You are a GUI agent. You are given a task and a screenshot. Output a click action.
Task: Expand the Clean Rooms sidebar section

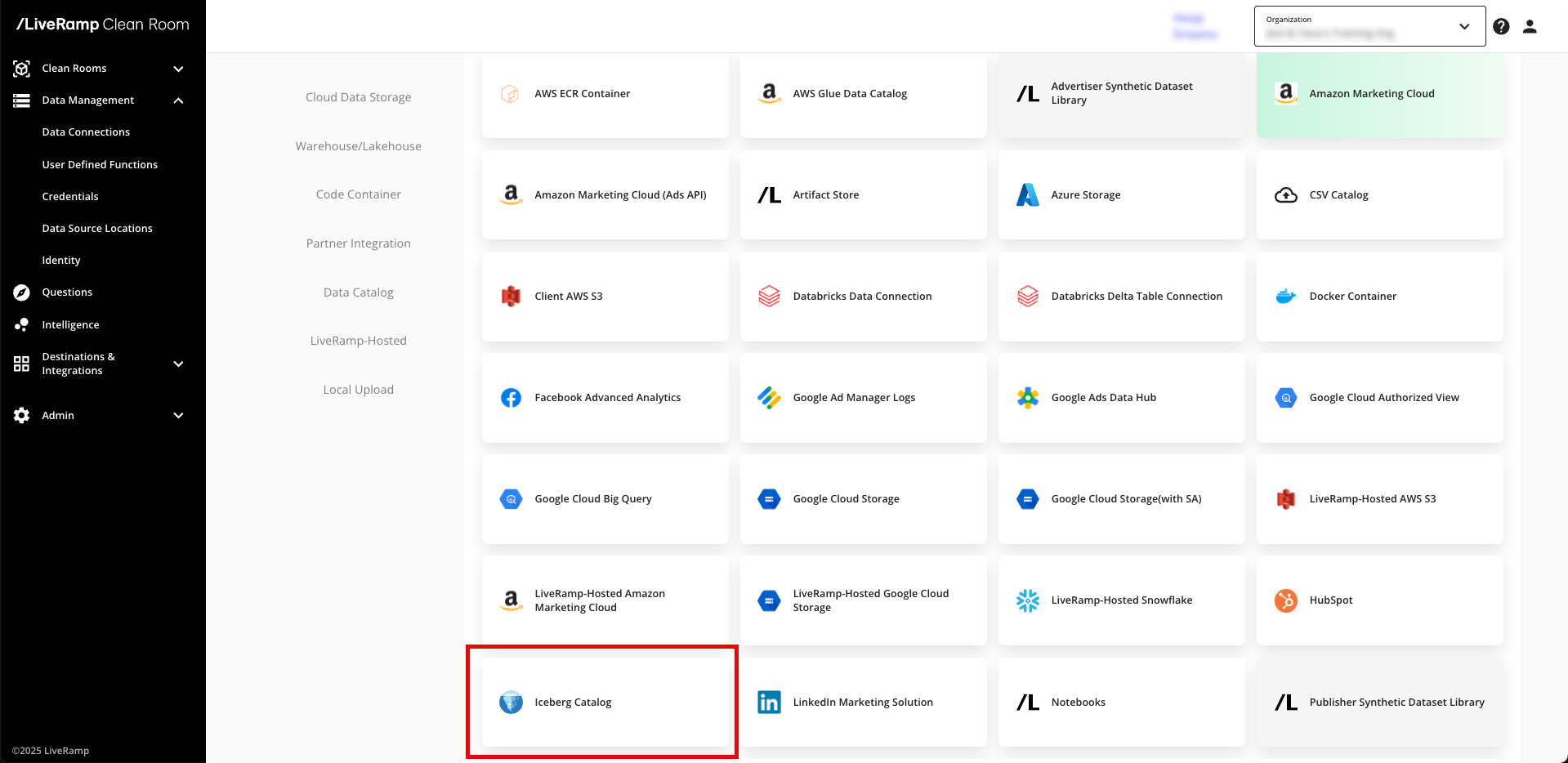click(x=178, y=69)
